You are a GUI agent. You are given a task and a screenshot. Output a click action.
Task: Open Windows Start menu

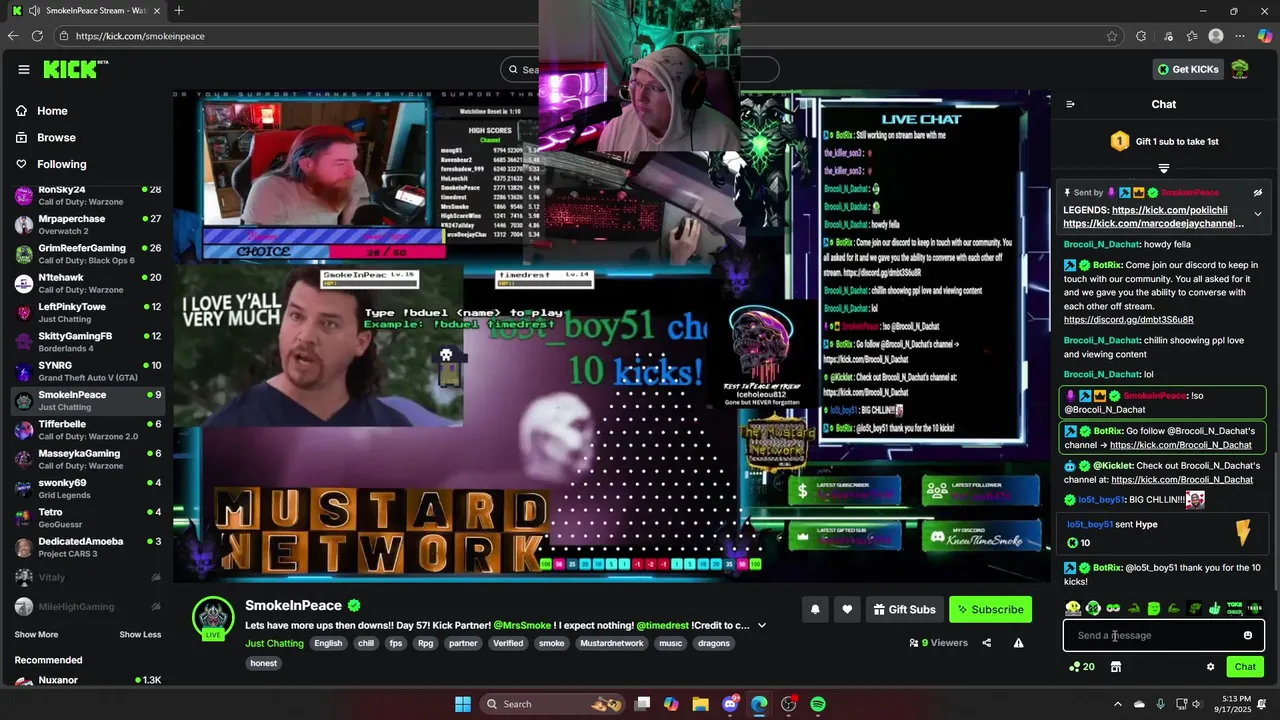tap(463, 704)
